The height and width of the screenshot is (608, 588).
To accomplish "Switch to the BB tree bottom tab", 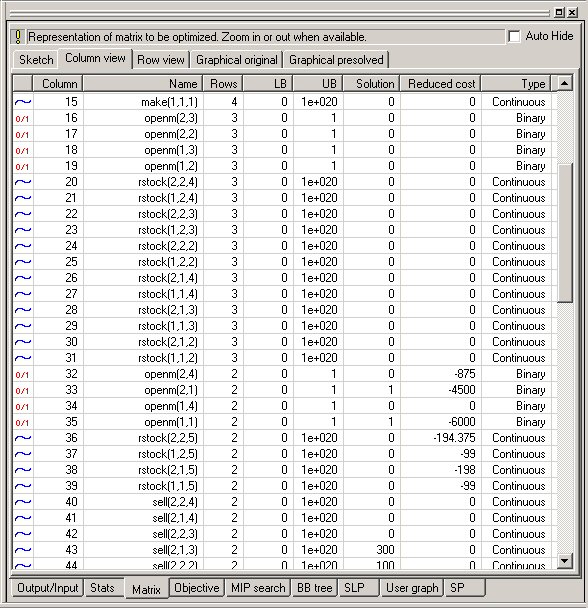I will point(315,588).
